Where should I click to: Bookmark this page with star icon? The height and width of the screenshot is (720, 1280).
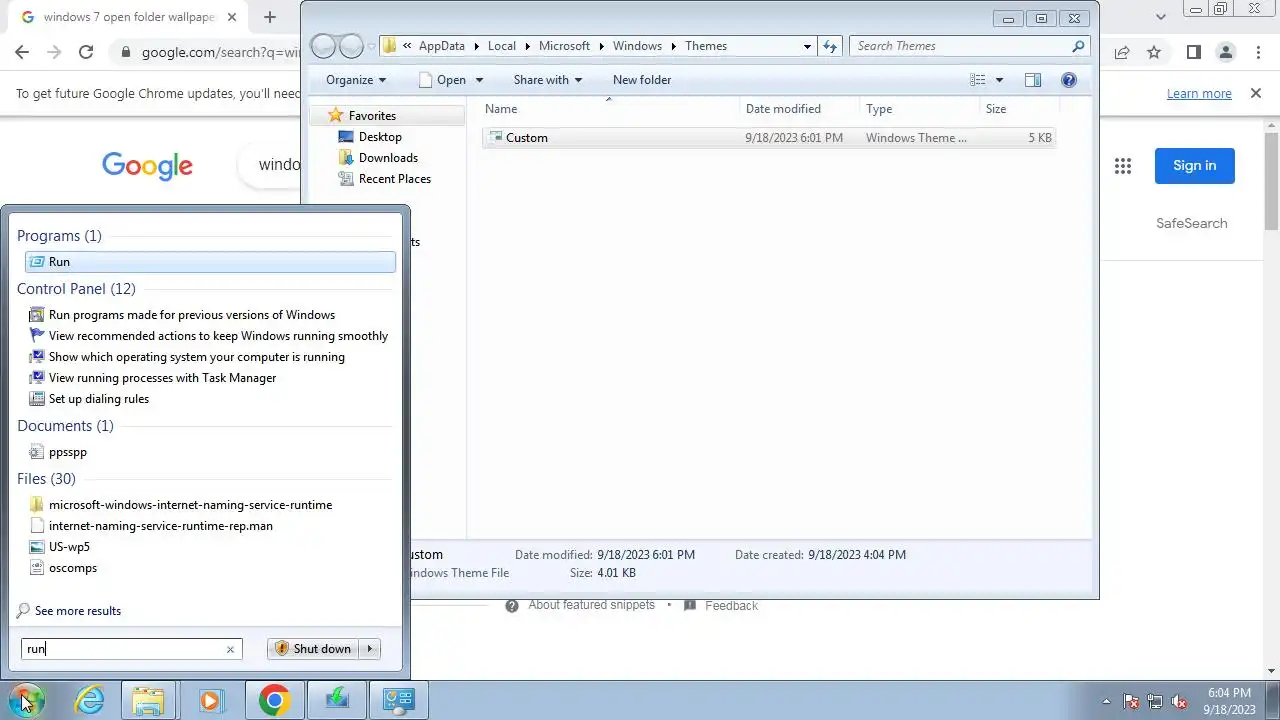(x=1154, y=52)
